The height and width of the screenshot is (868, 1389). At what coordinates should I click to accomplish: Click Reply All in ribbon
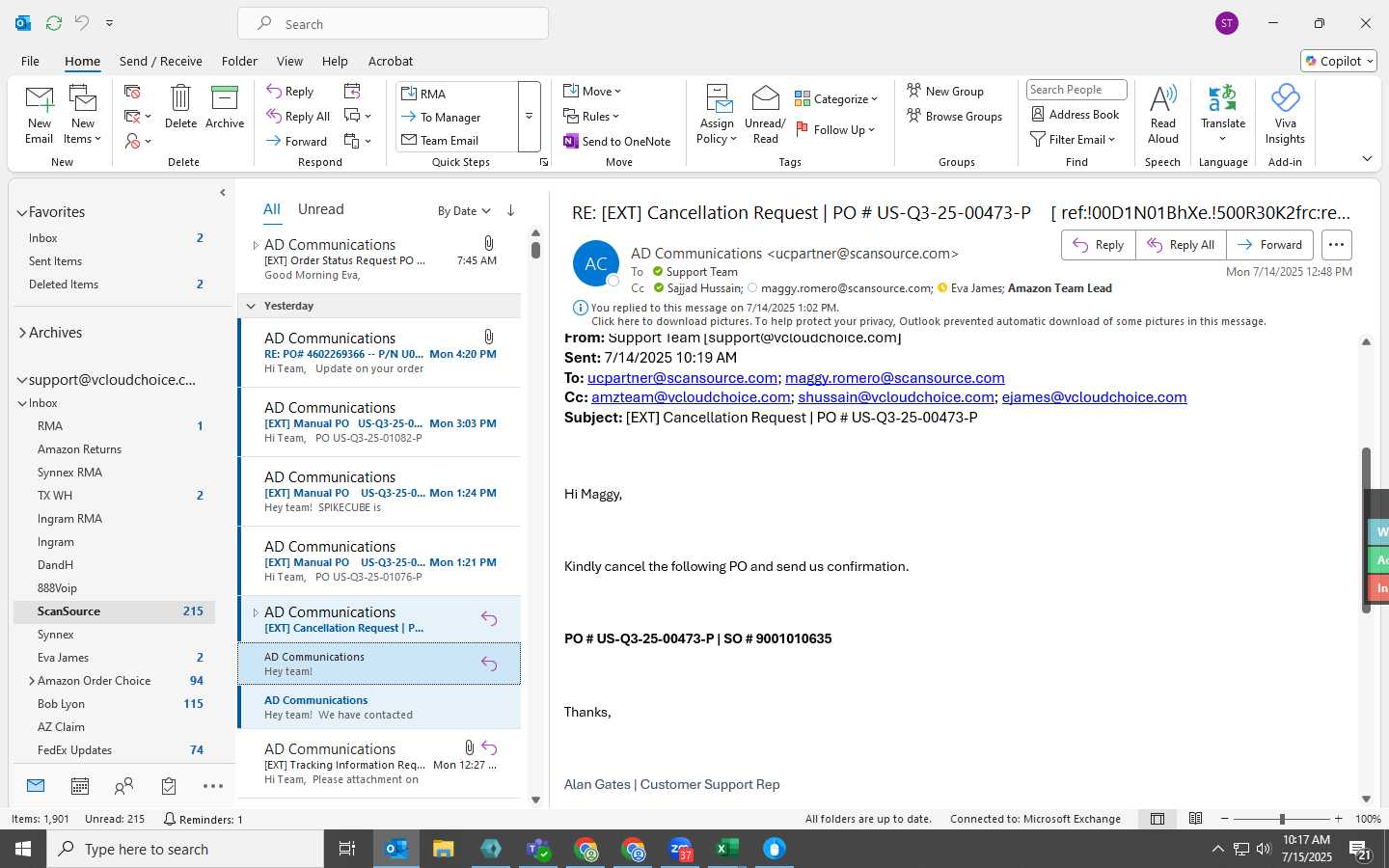298,116
